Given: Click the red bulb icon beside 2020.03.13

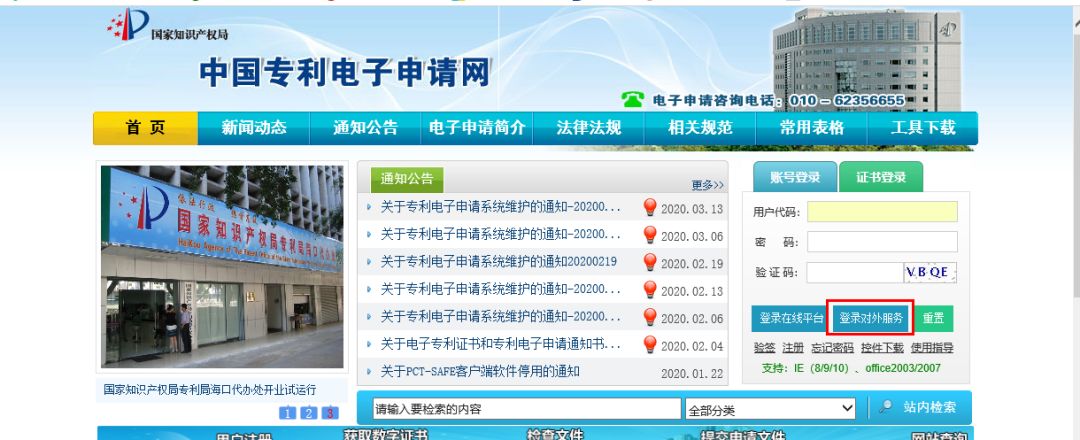Looking at the screenshot, I should pyautogui.click(x=650, y=207).
